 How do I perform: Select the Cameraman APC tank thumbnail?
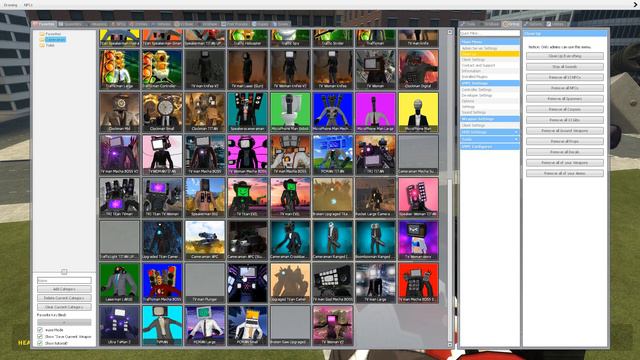205,240
